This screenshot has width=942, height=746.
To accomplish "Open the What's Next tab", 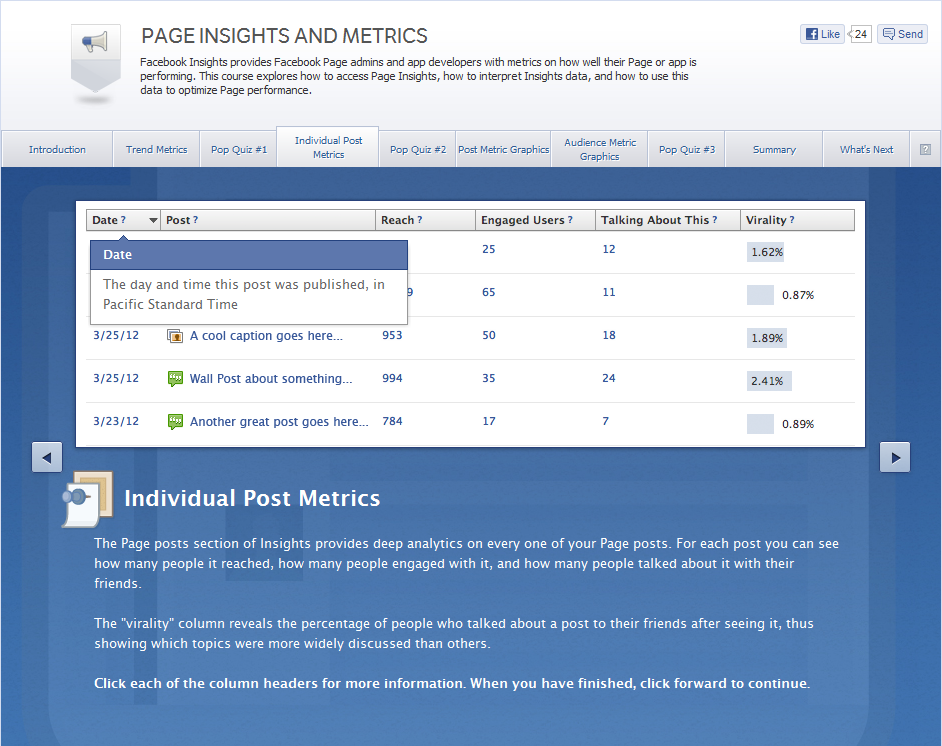I will click(866, 150).
